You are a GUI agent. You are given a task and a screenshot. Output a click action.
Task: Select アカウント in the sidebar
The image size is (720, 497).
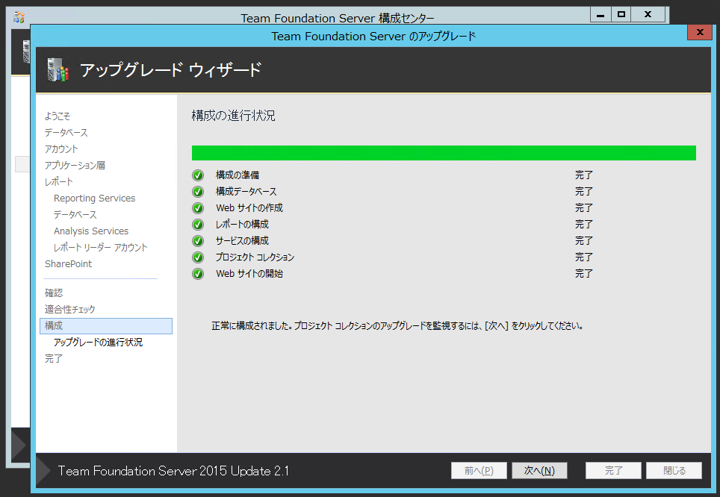61,149
